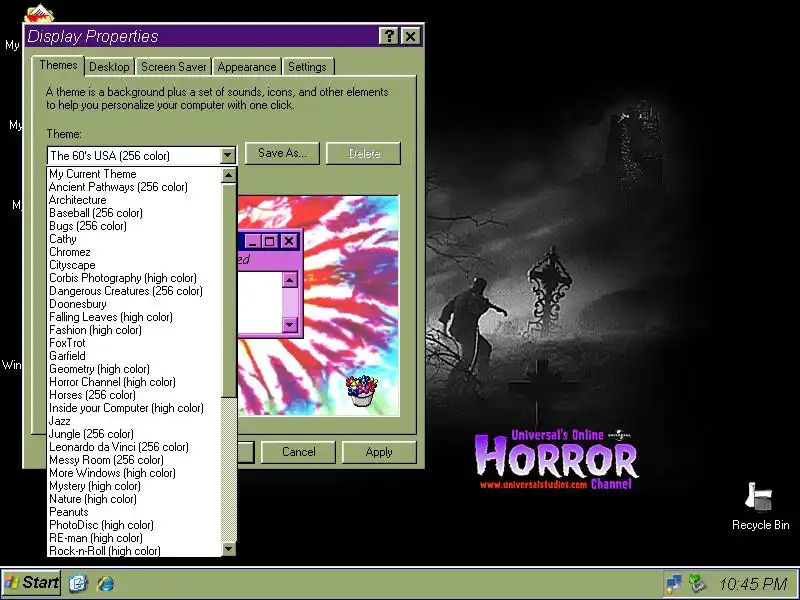Select Fashion (high color) theme
Viewport: 800px width, 600px height.
tap(134, 330)
